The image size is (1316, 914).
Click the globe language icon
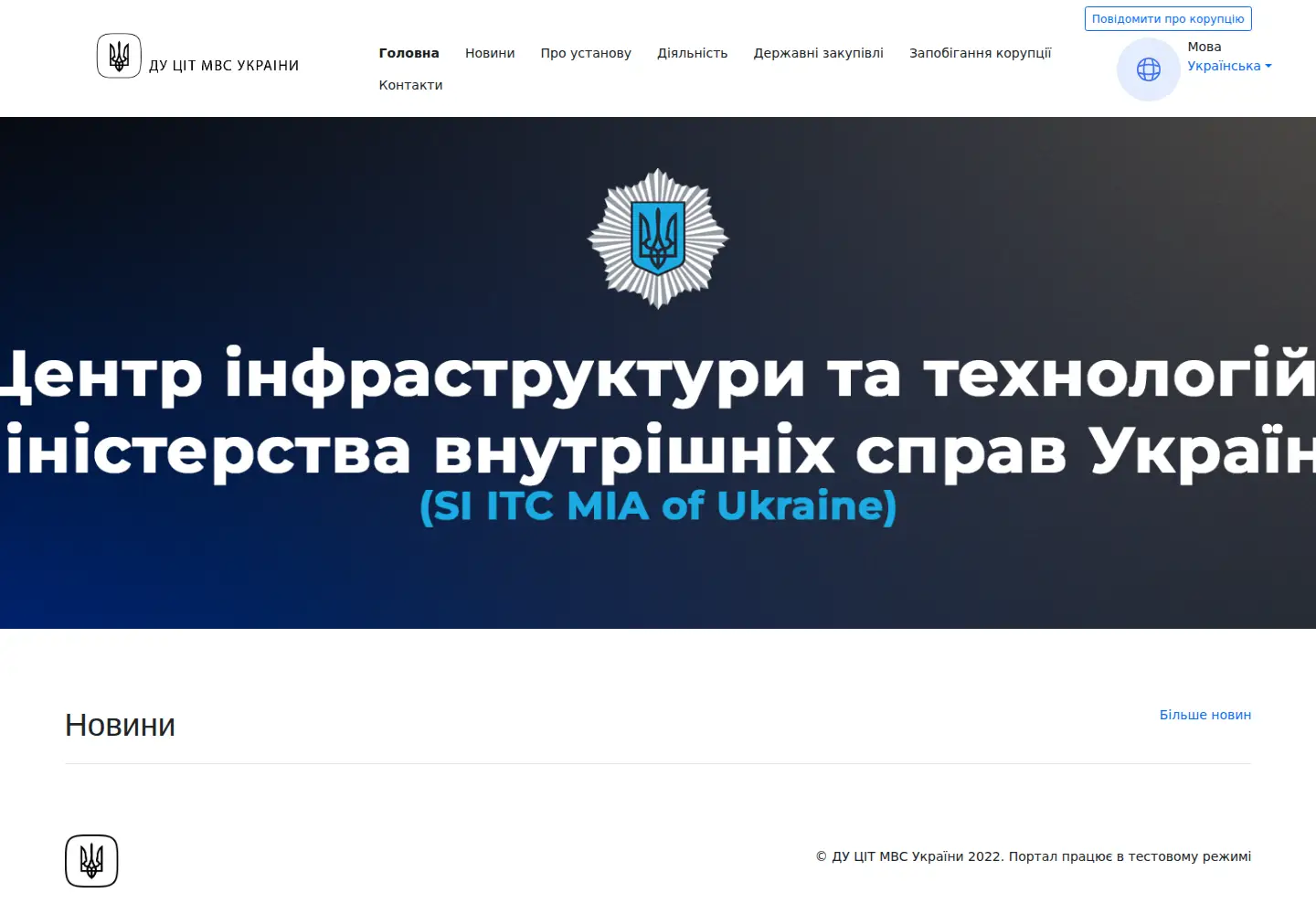click(1149, 69)
